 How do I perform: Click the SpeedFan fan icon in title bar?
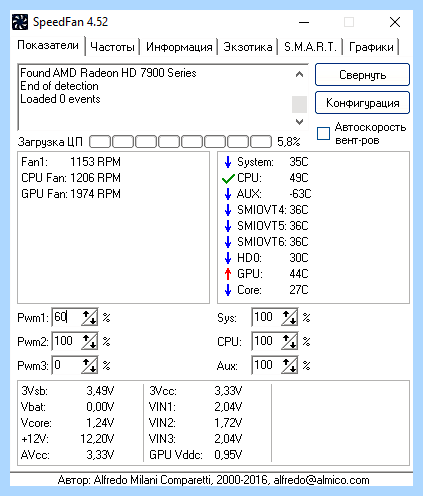(20, 22)
